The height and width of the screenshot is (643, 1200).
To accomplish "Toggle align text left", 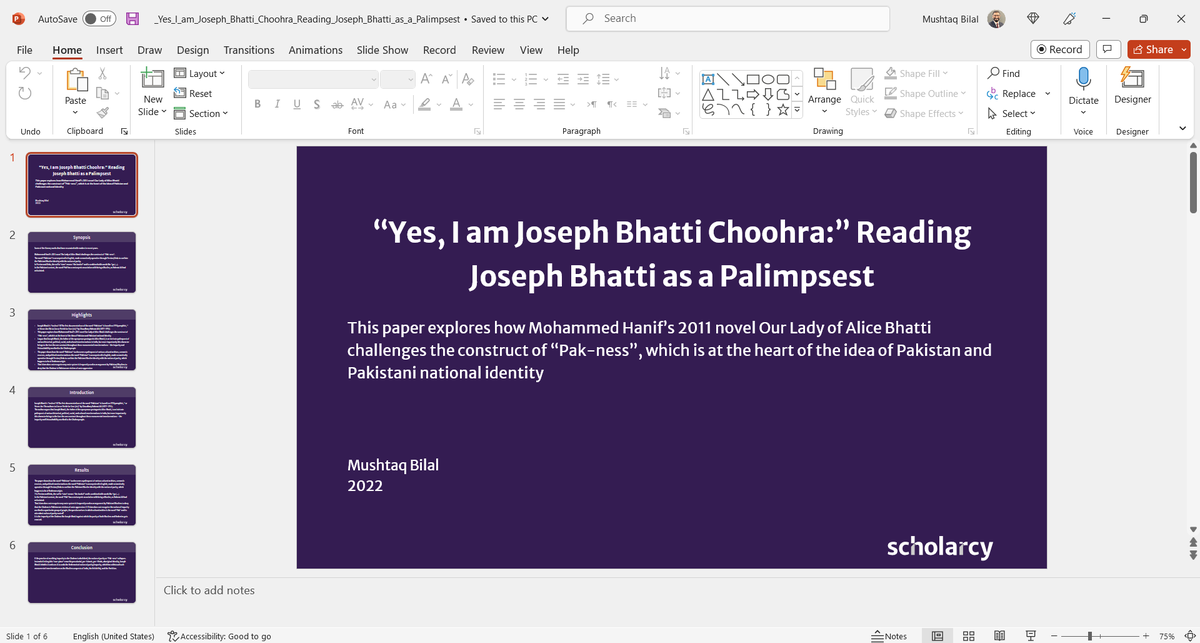I will (499, 104).
